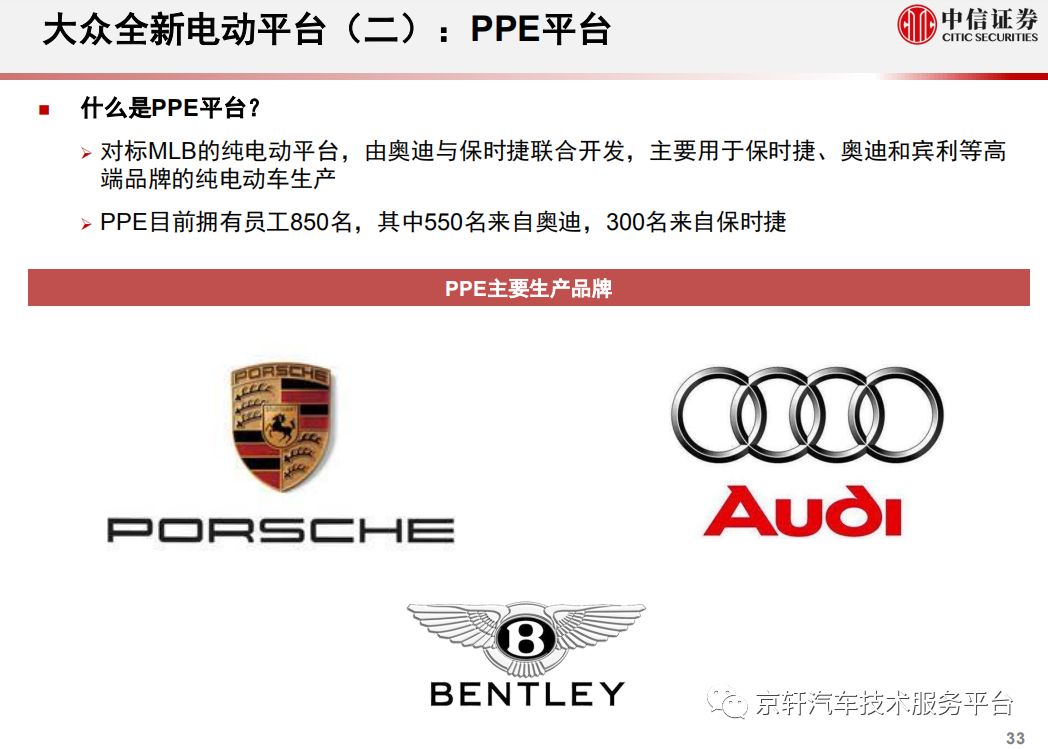Click the Bentley winged B emblem
This screenshot has height=749, width=1048.
click(x=527, y=639)
